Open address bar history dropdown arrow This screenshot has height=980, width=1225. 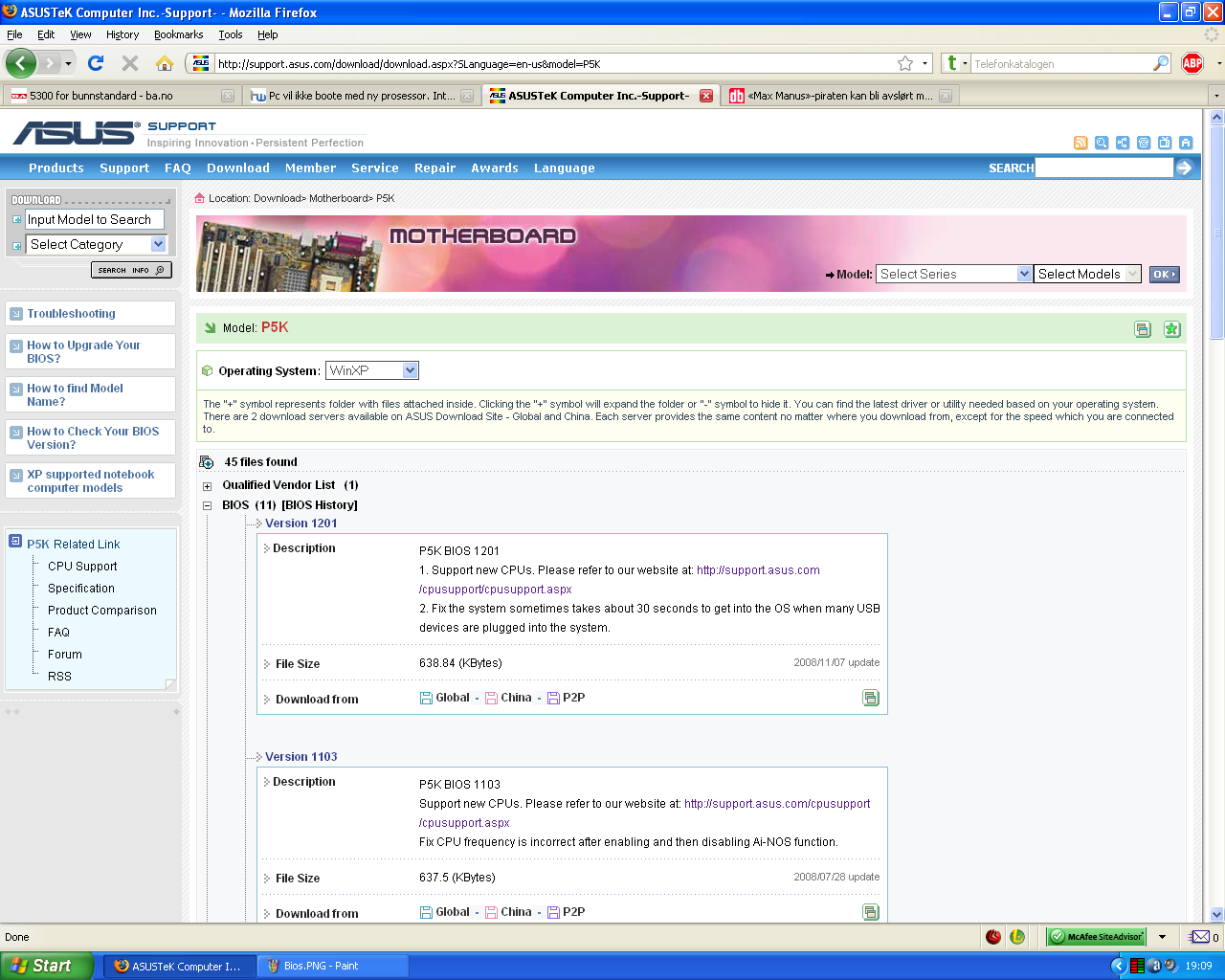tap(925, 63)
